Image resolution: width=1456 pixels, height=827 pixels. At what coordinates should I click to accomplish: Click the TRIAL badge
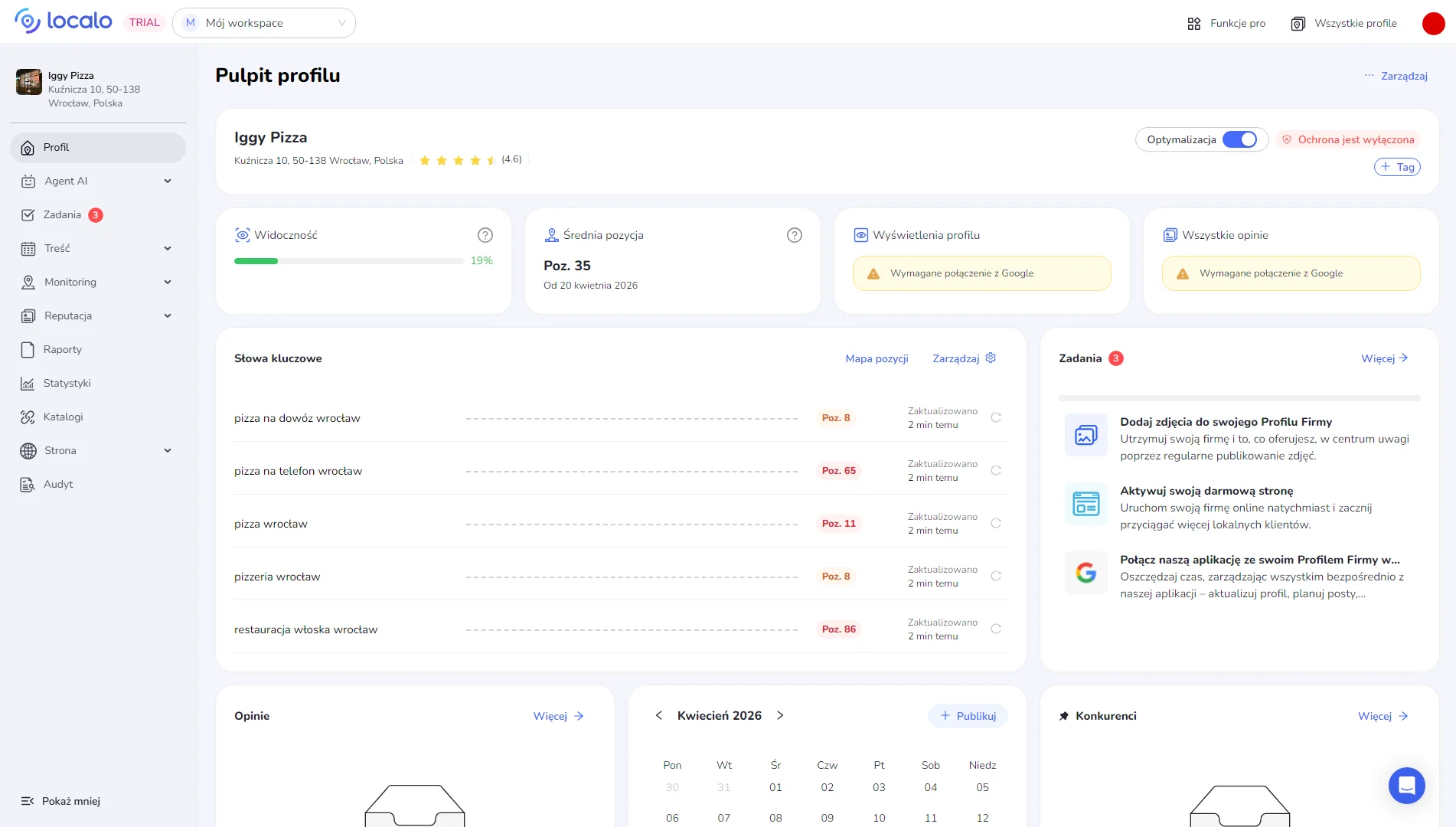point(145,22)
